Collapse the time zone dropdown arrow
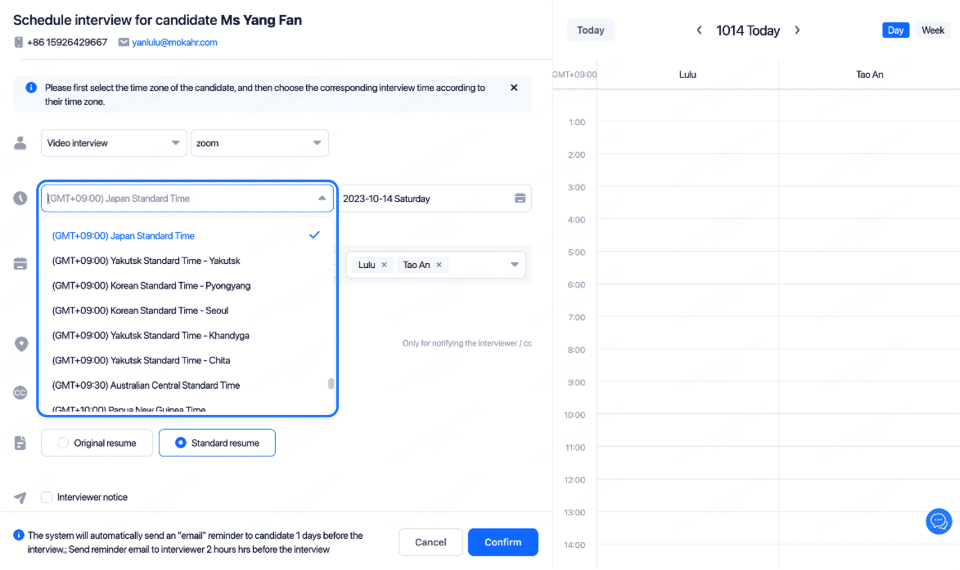Image resolution: width=960 pixels, height=570 pixels. [x=321, y=198]
